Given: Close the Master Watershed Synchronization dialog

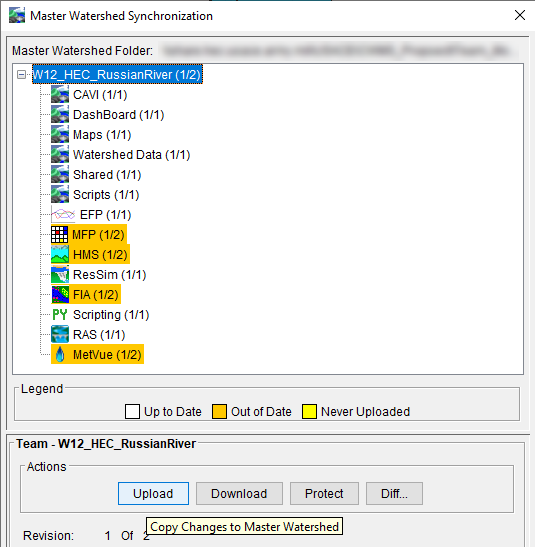Looking at the screenshot, I should click(520, 15).
